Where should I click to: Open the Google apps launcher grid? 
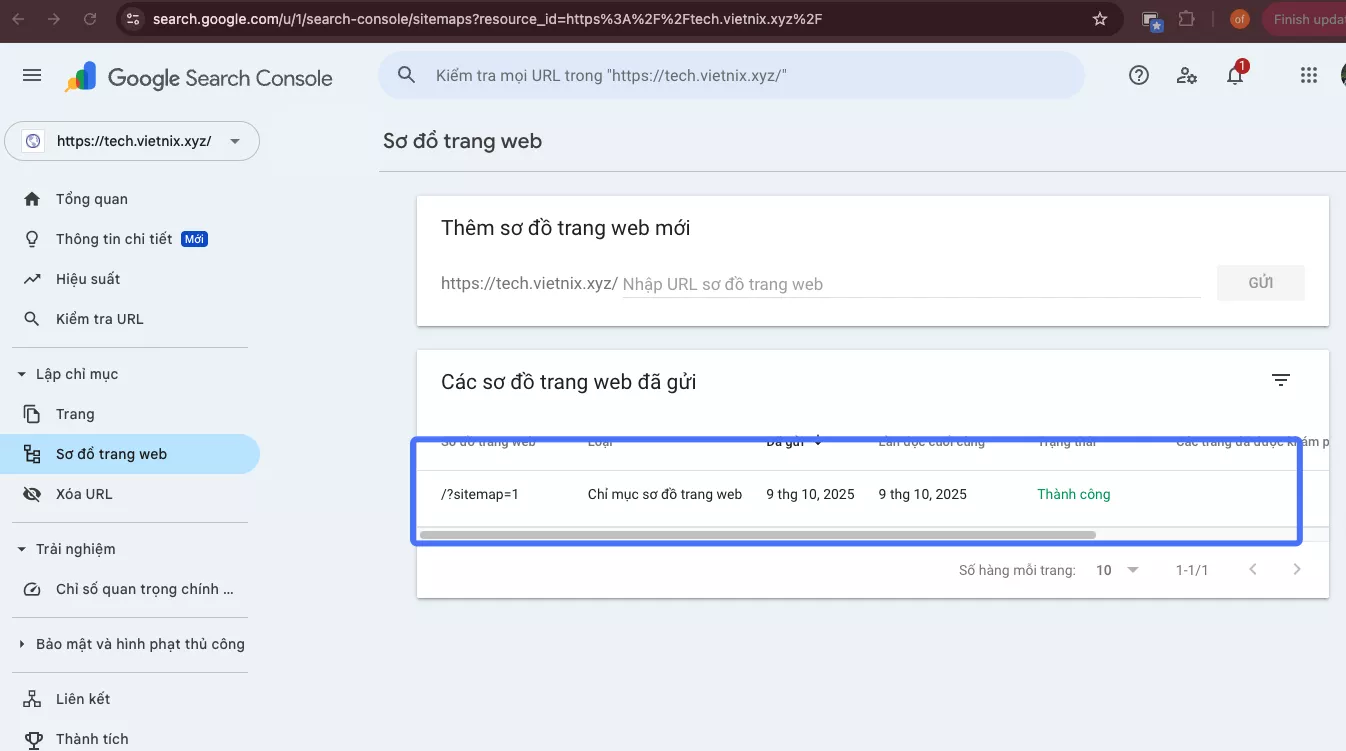[x=1308, y=75]
